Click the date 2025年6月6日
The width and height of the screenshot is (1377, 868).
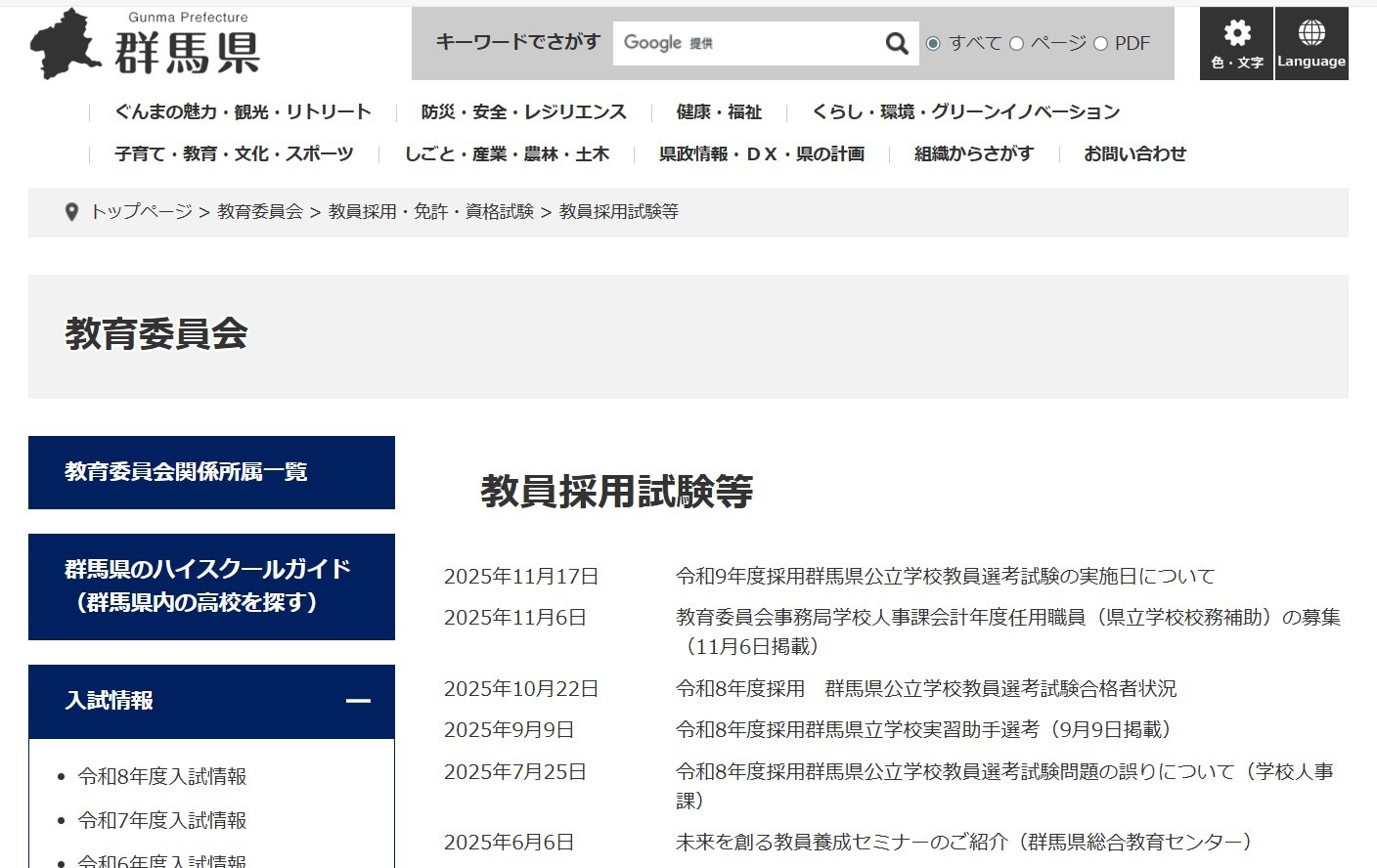509,843
